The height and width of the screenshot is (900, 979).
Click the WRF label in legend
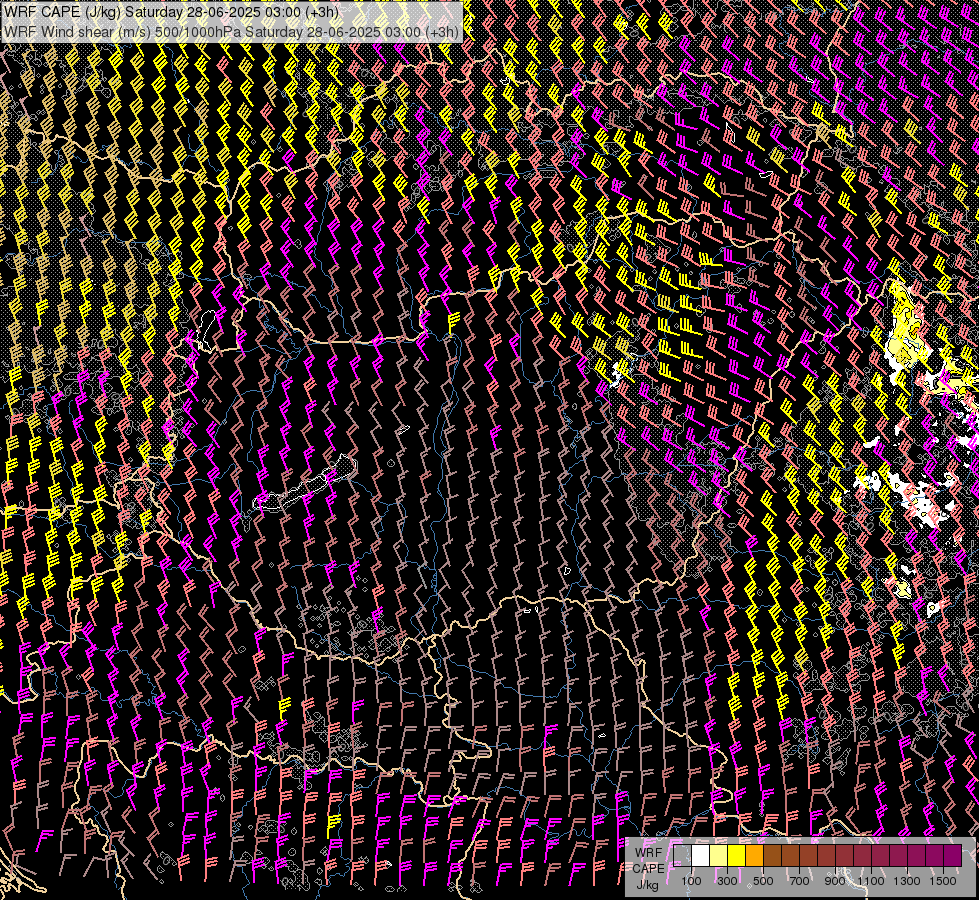pos(649,853)
